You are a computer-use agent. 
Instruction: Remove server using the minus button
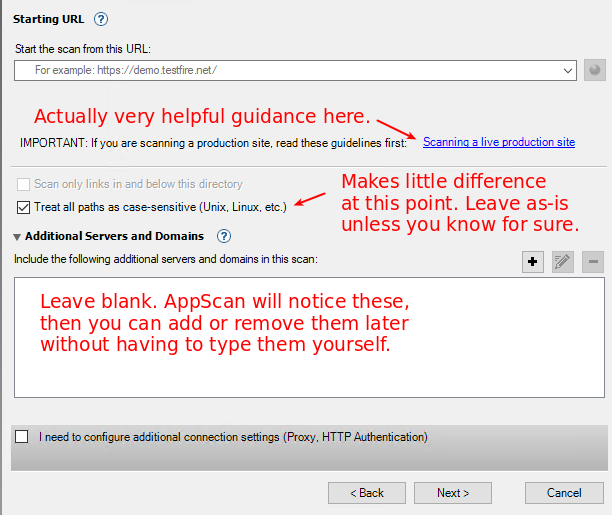pos(592,262)
